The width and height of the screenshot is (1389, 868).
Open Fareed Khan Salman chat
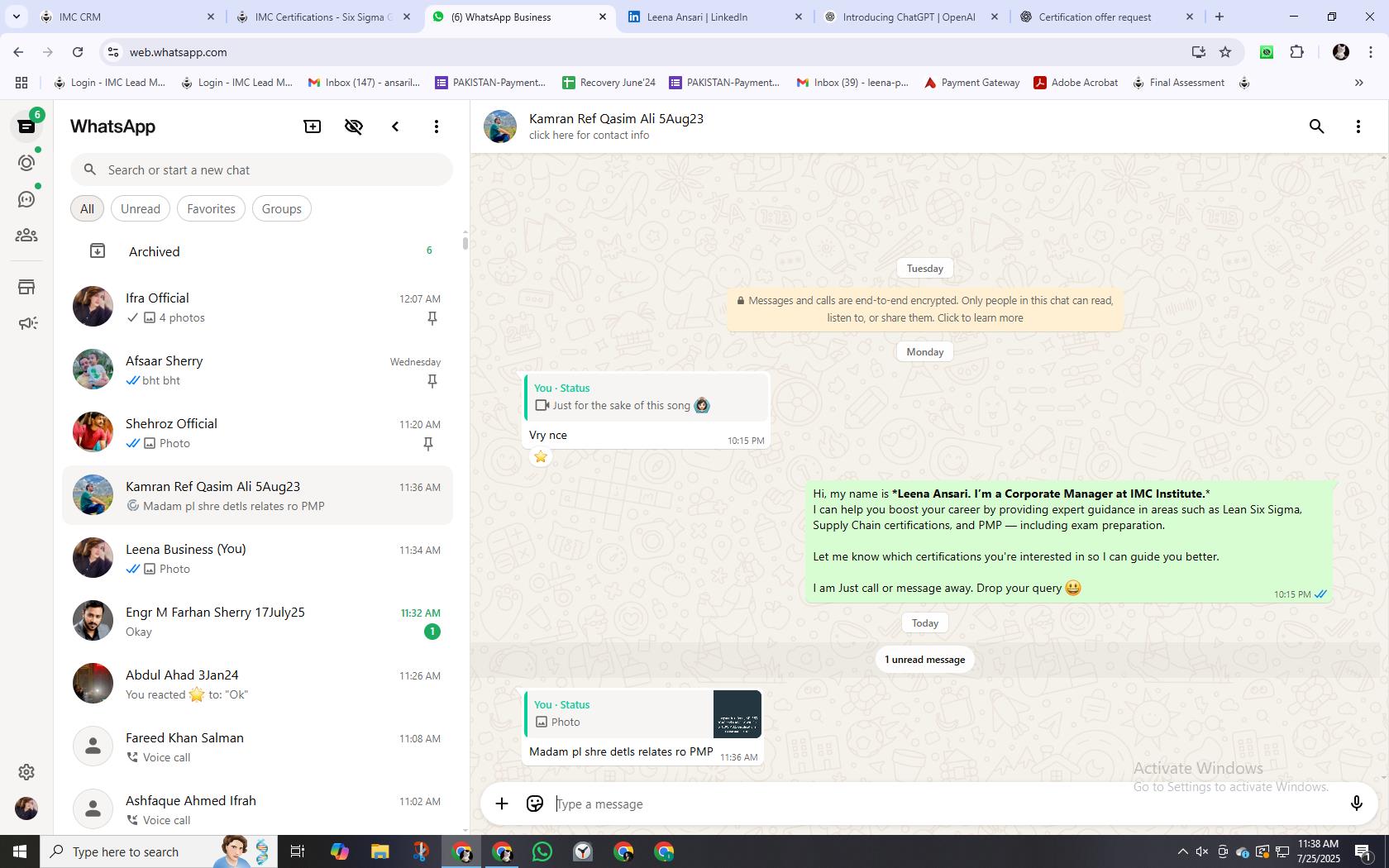click(x=258, y=747)
